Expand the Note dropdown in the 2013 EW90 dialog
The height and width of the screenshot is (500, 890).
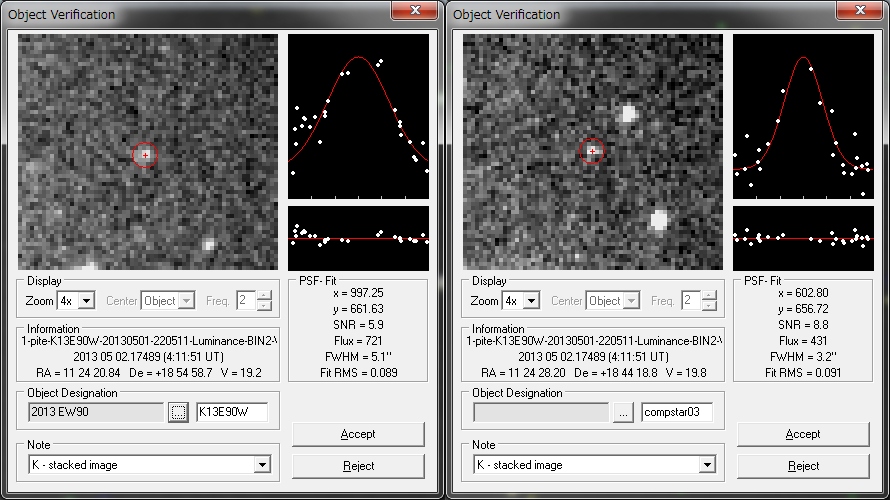(262, 465)
